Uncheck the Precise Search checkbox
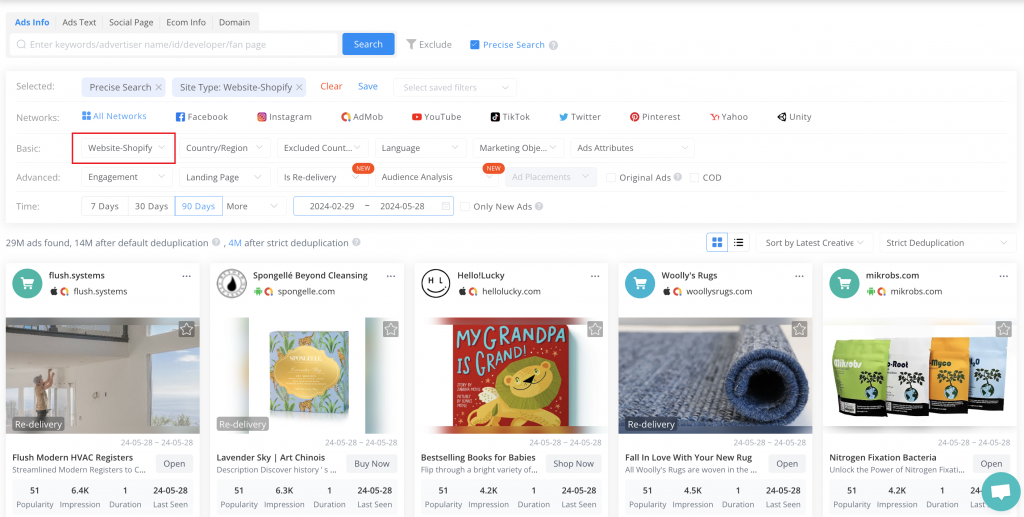Viewport: 1024px width, 517px height. (475, 45)
